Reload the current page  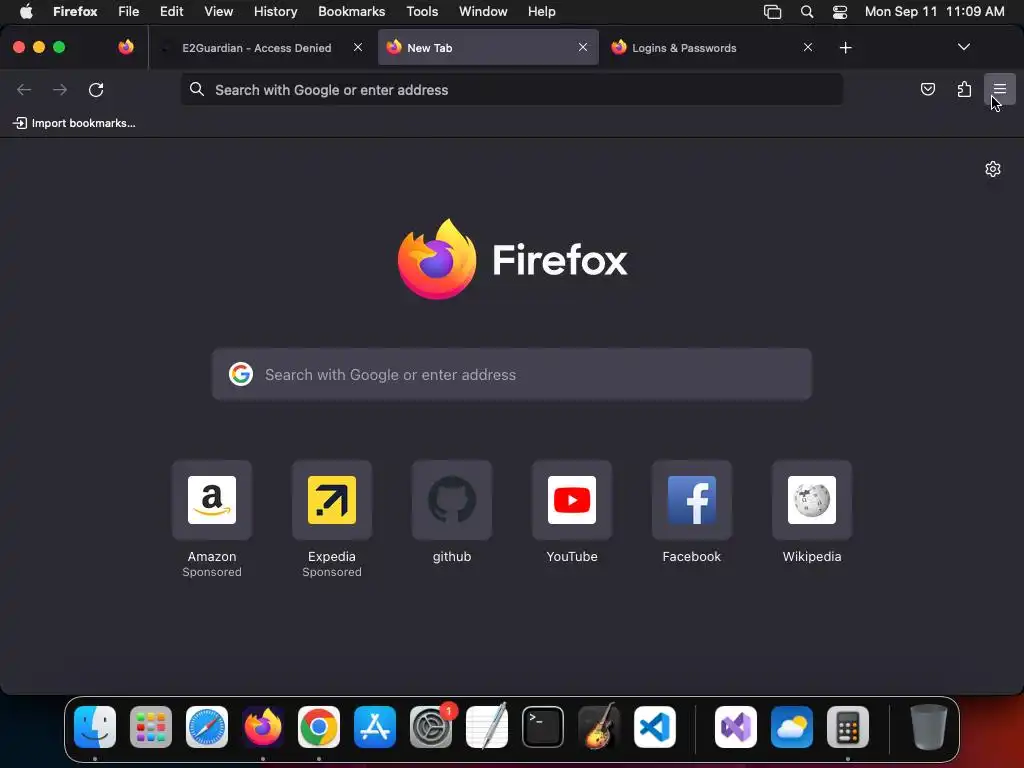point(96,89)
